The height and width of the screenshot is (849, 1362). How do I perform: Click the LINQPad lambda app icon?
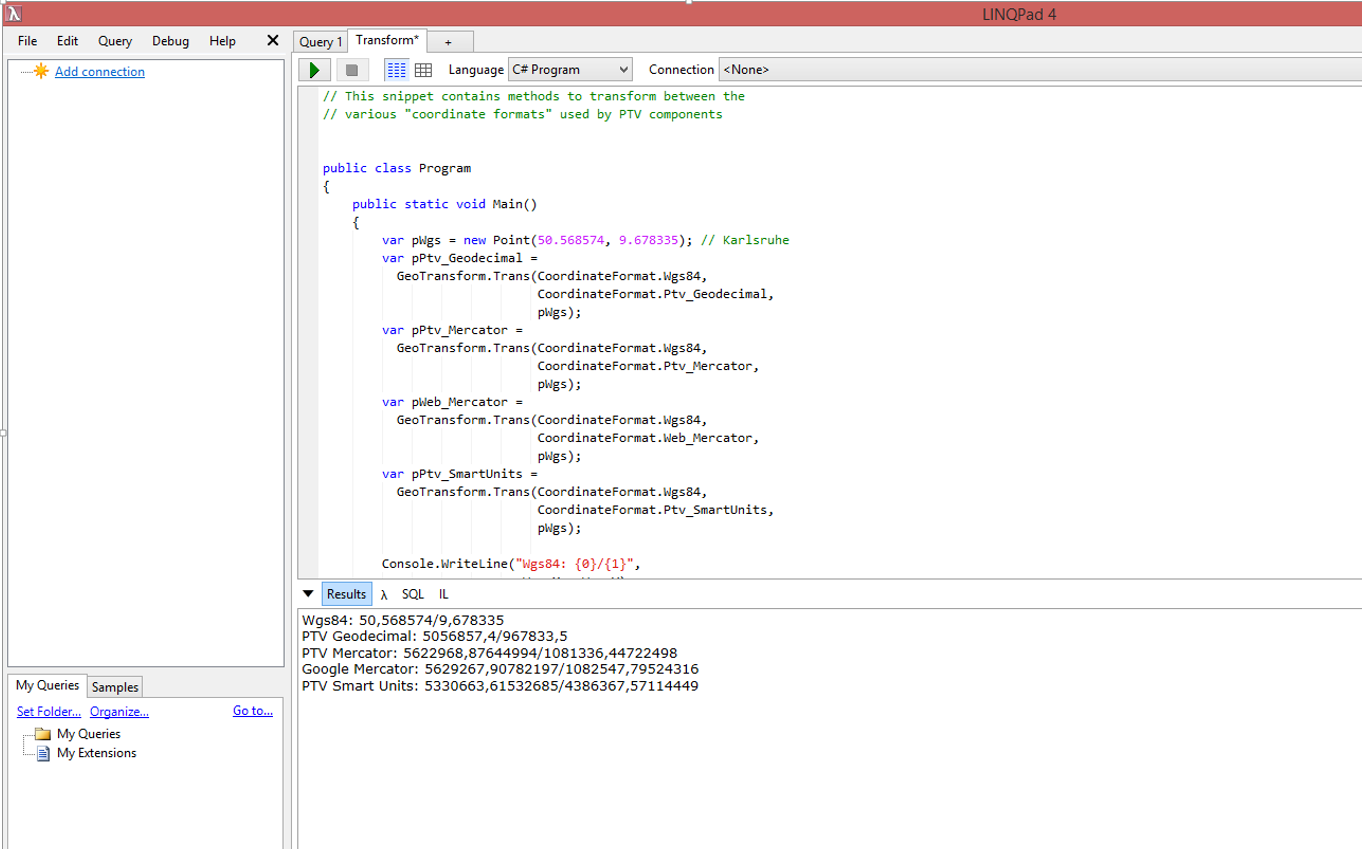click(x=14, y=14)
